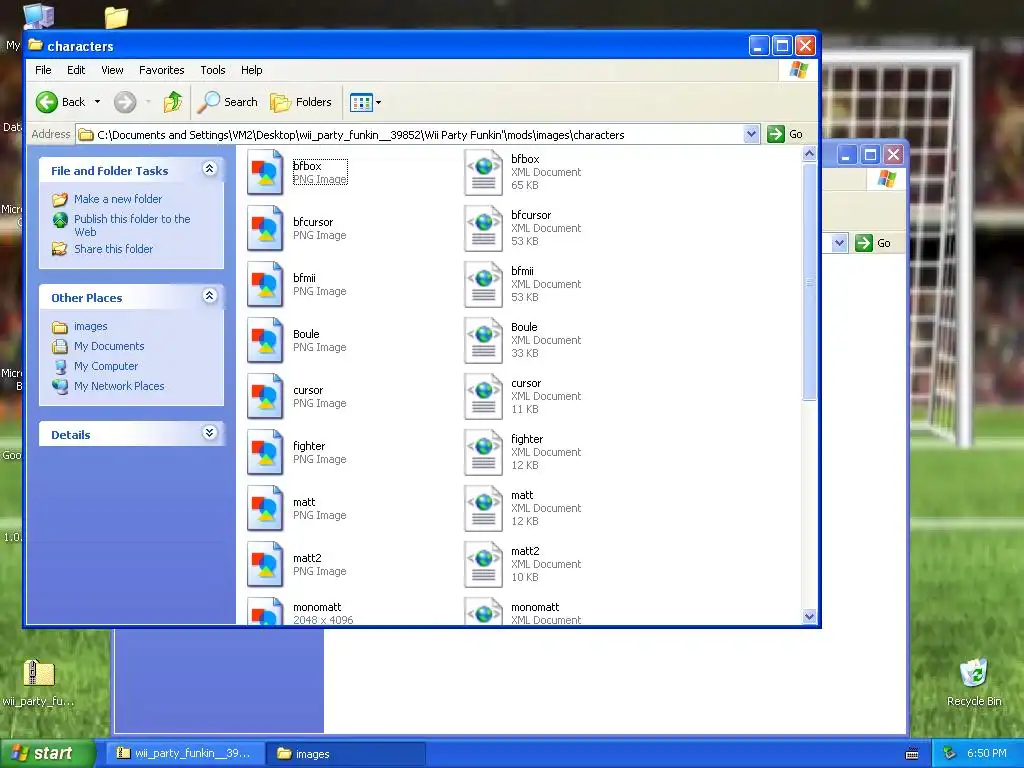Click Share this folder link
Viewport: 1024px width, 768px height.
[114, 249]
